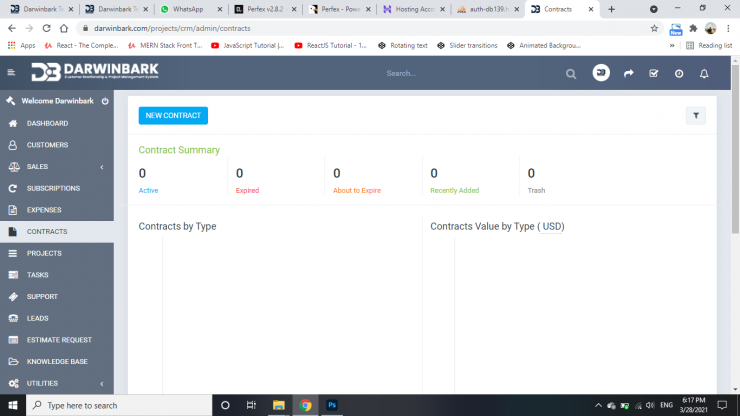Click the New Contract button
The height and width of the screenshot is (416, 740).
173,116
